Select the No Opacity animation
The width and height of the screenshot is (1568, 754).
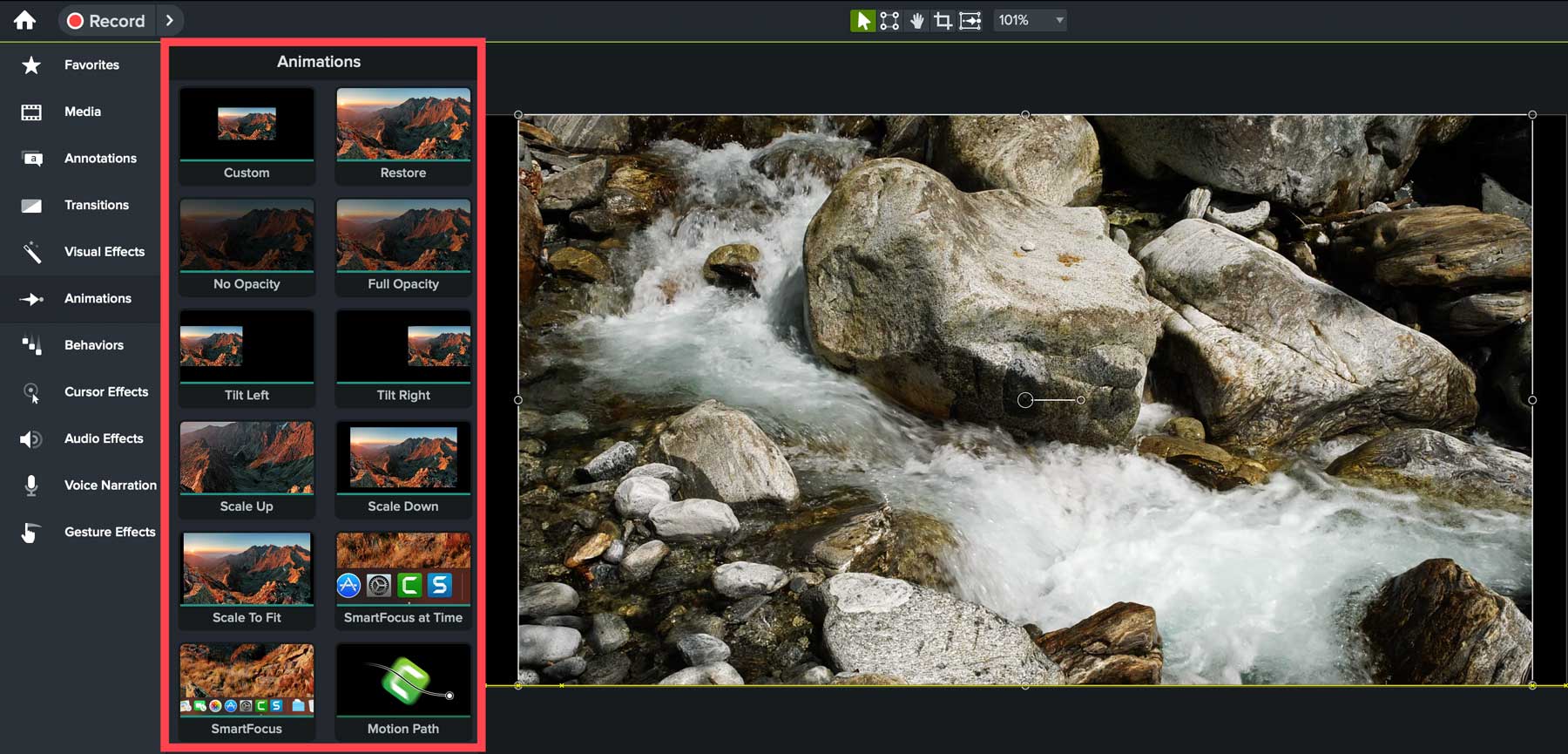(247, 247)
